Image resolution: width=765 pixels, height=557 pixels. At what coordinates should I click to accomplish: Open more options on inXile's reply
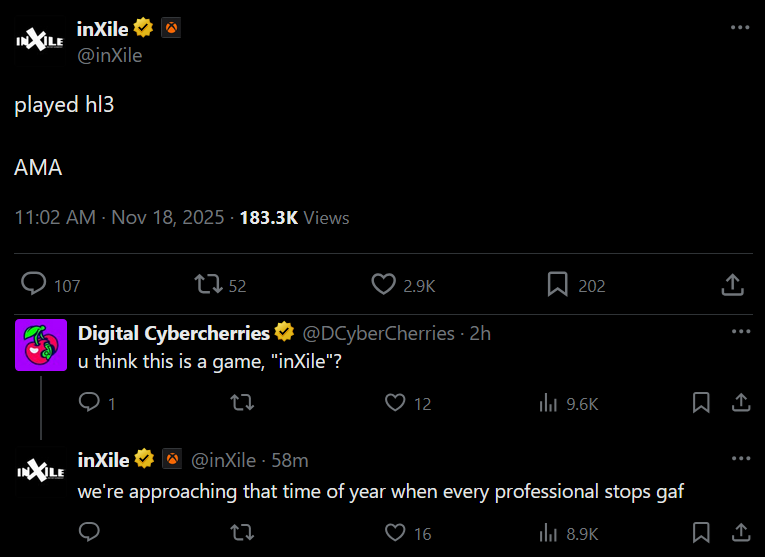740,459
